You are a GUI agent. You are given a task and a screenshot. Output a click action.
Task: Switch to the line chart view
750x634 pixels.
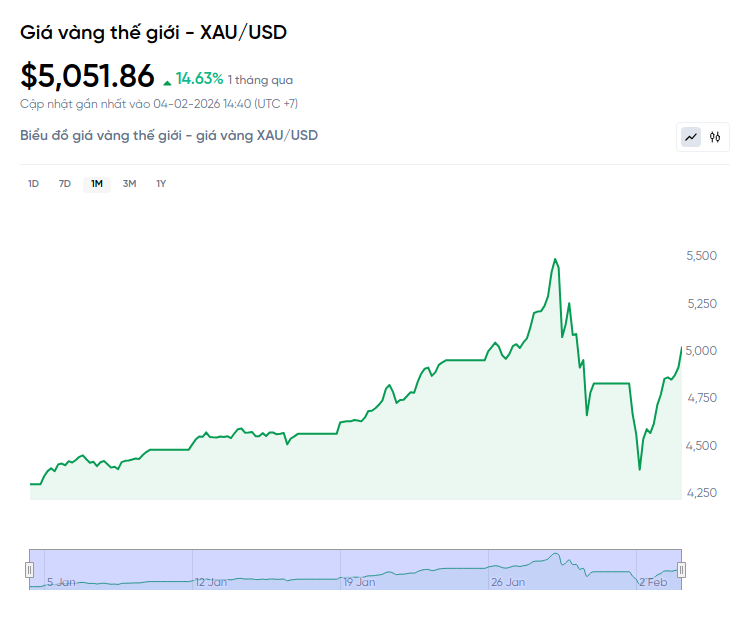[691, 137]
